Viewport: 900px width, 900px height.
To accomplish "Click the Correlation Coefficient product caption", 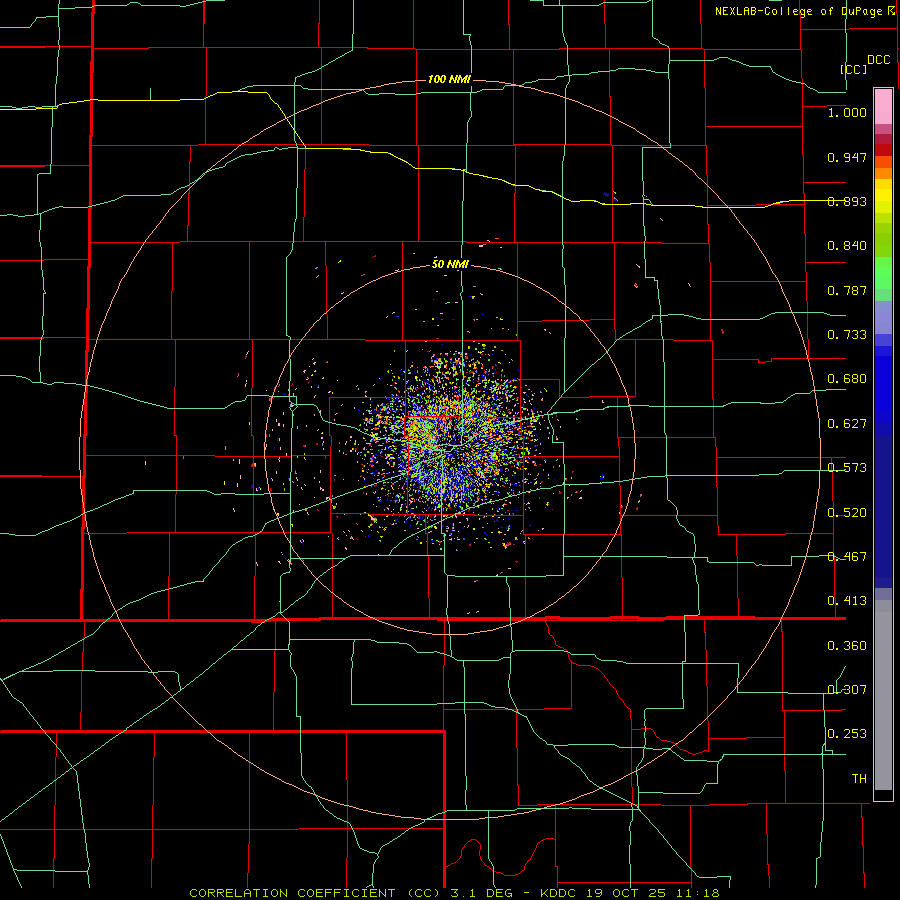I will pyautogui.click(x=454, y=893).
